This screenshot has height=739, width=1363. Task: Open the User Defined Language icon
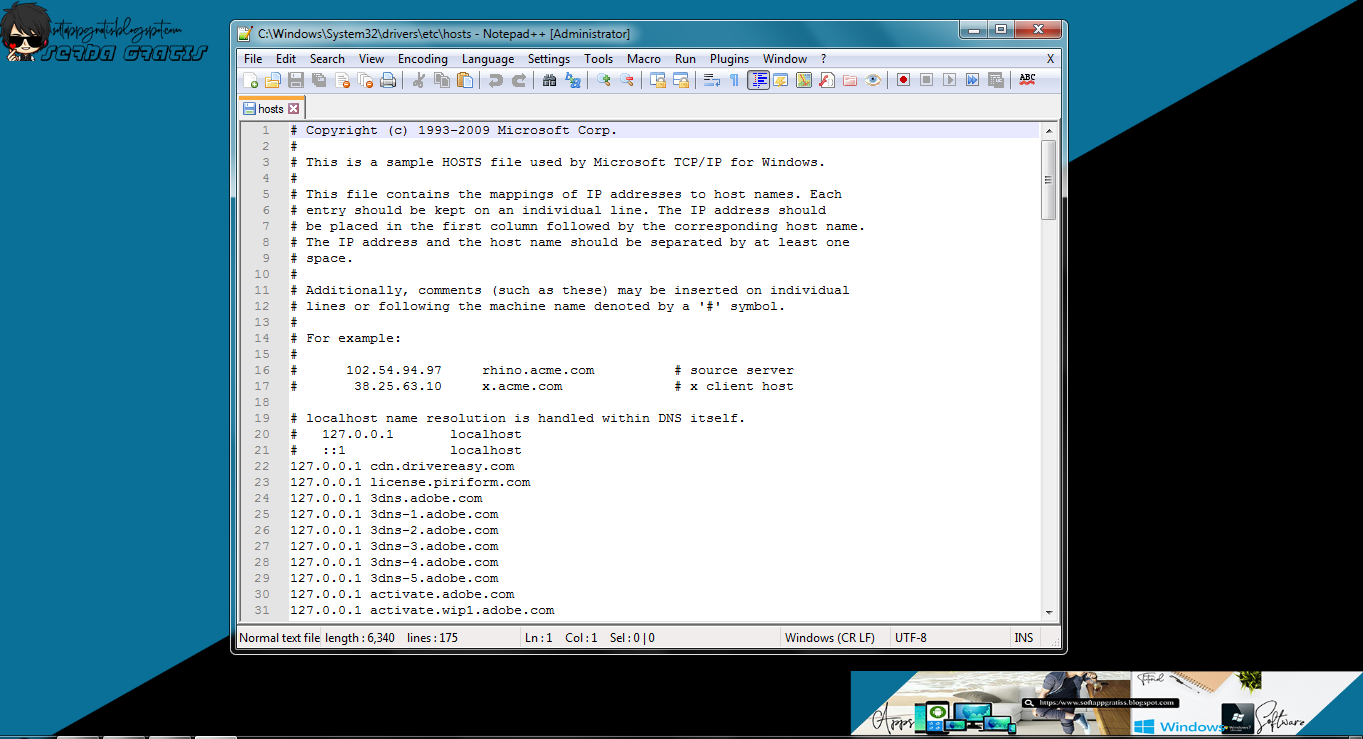point(781,80)
